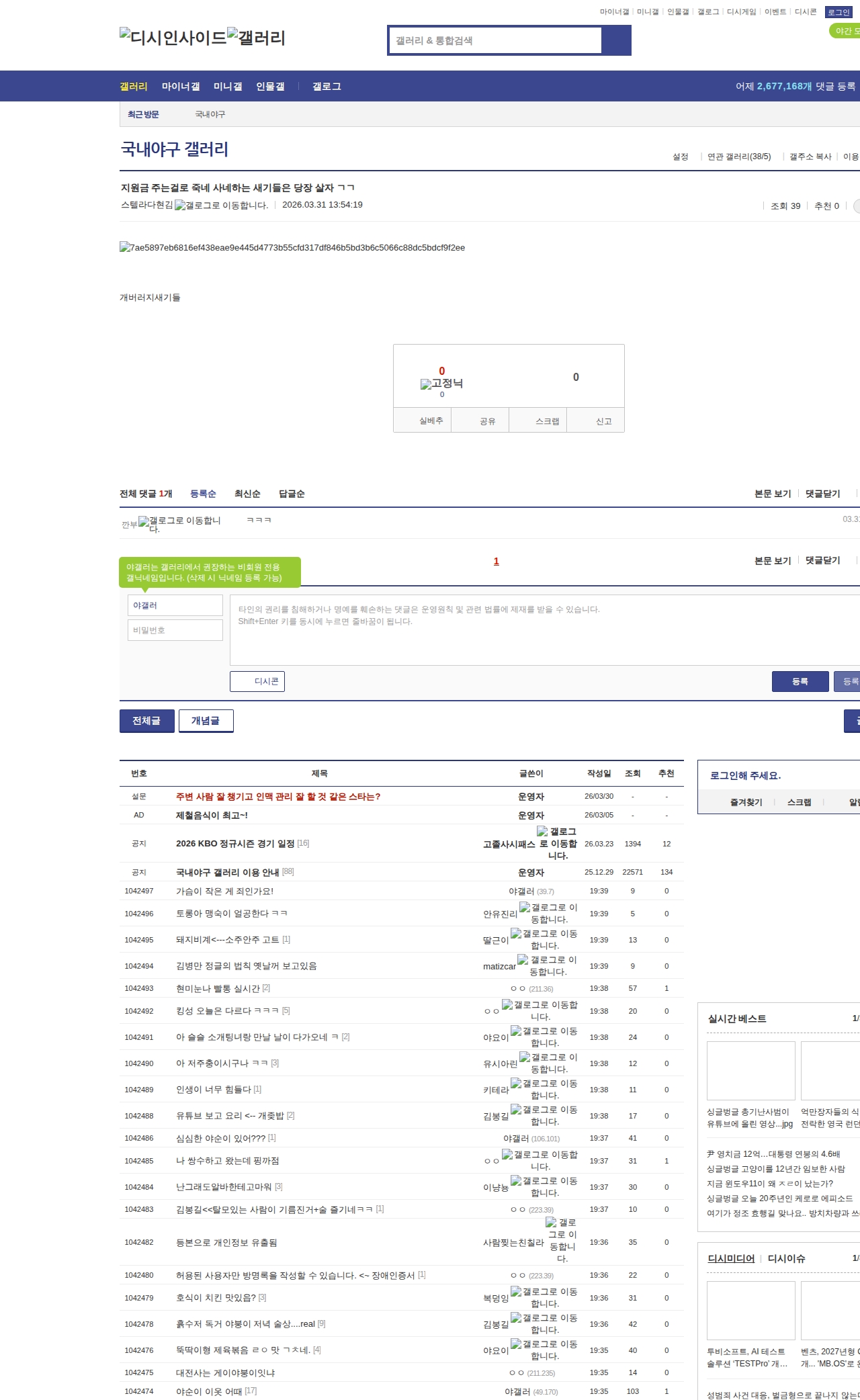The width and height of the screenshot is (860, 1400).
Task: Open 마이너갤 in the blue navigation bar
Action: click(x=180, y=86)
